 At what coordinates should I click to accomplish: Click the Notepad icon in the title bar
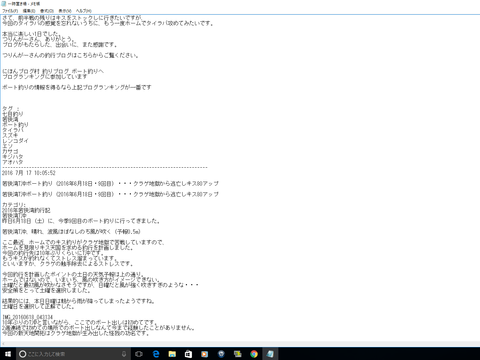pos(4,4)
